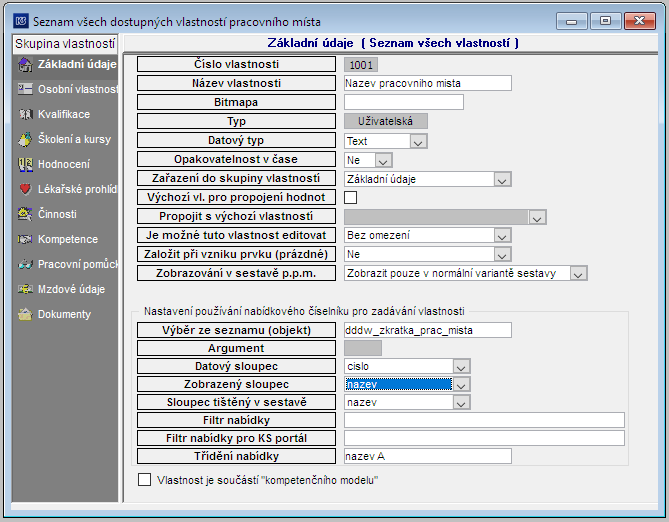Click the Kvalifikace sidebar icon
The width and height of the screenshot is (669, 522).
(25, 114)
